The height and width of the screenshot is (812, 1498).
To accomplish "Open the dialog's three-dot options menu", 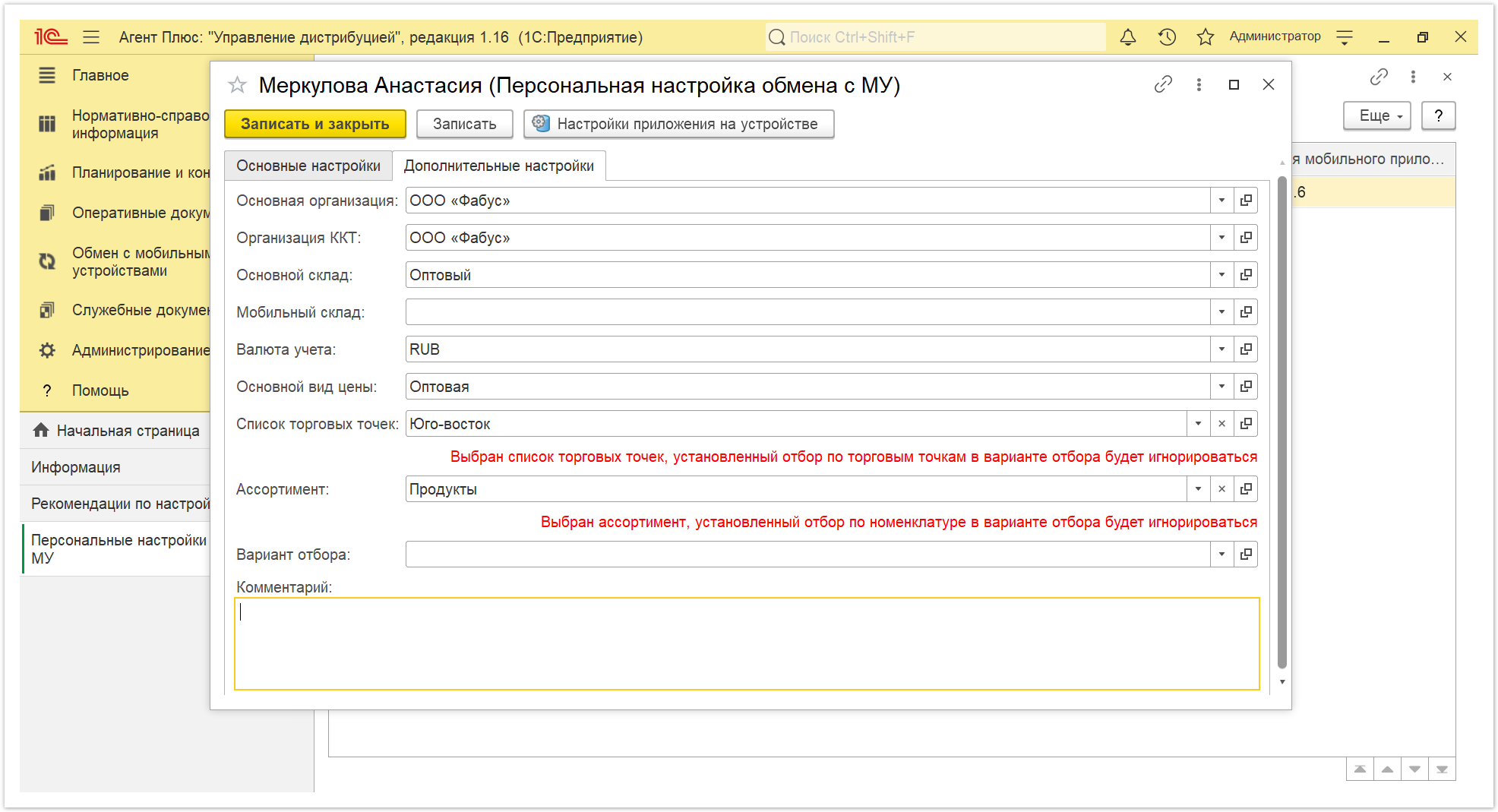I will click(1199, 84).
